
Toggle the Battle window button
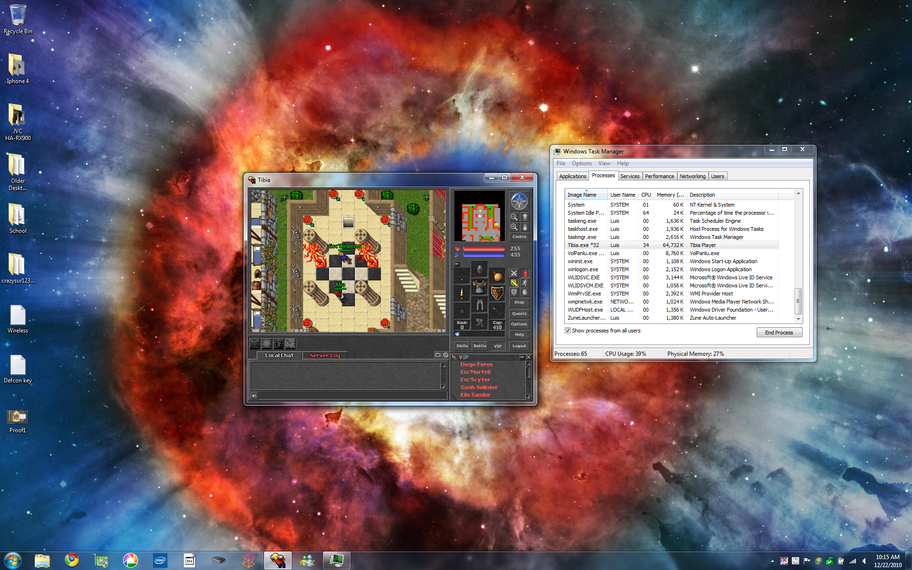coord(480,346)
